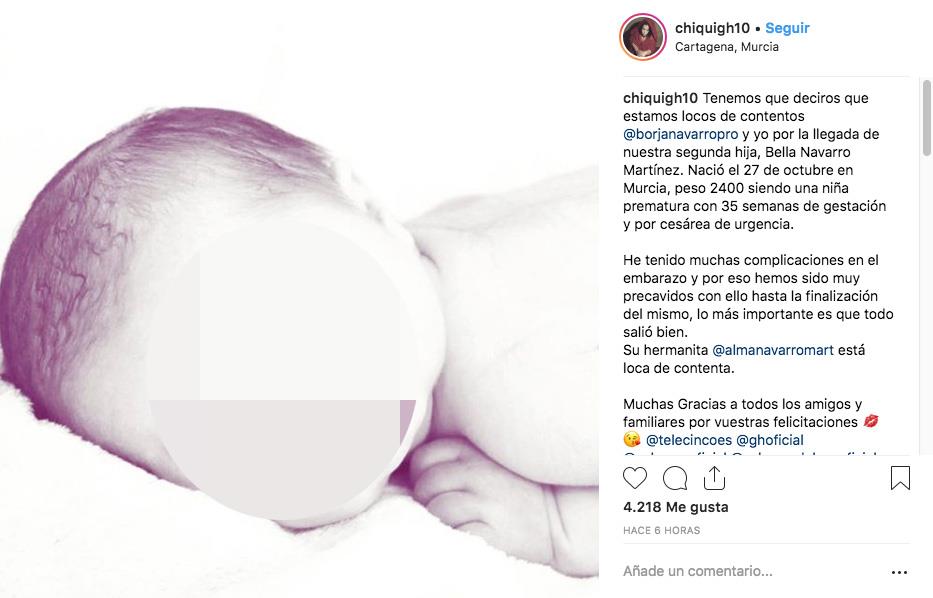View who liked via 4.218 Me gusta

click(675, 507)
